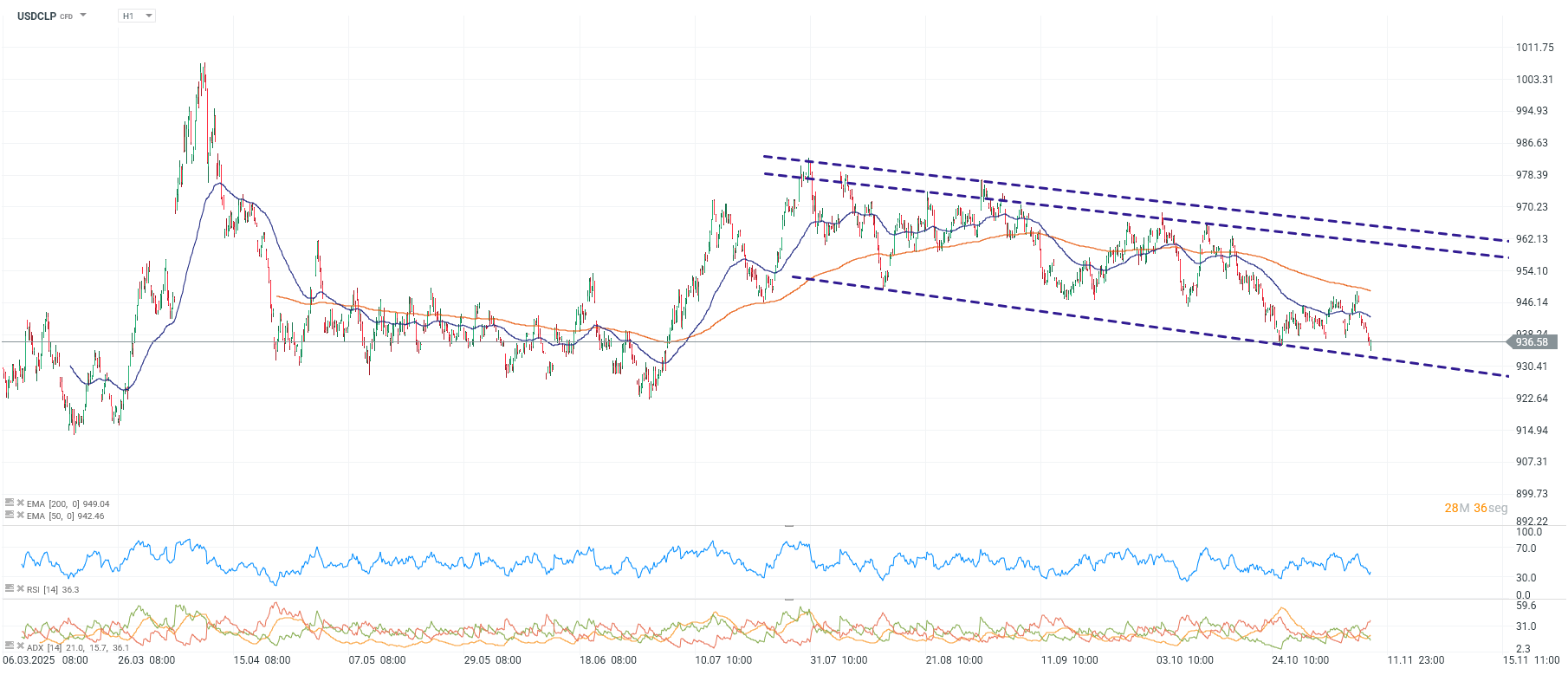
Task: Click the 930.41 price axis label
Action: point(1532,367)
